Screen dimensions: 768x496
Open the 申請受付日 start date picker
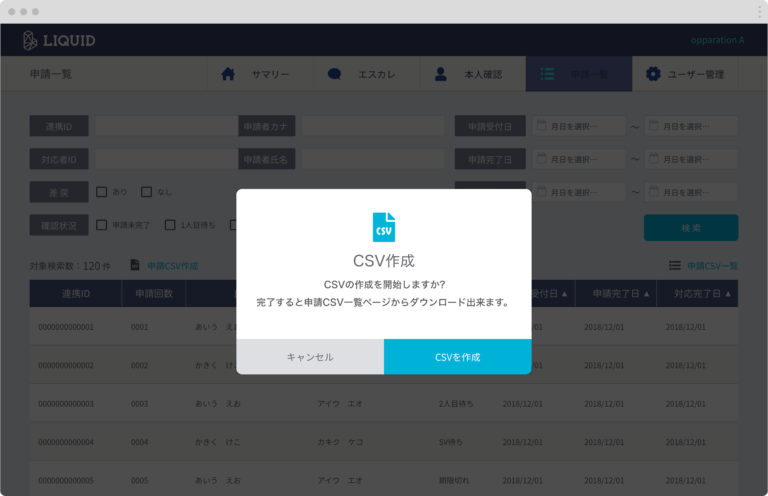tap(577, 126)
